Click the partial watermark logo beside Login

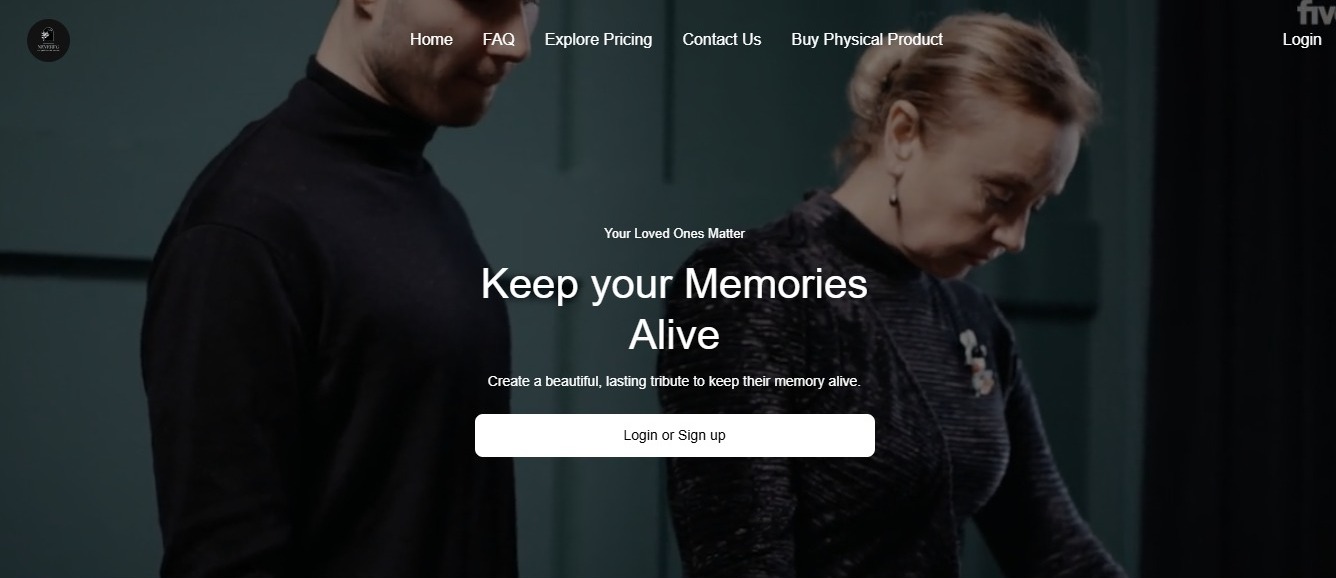(x=1316, y=13)
